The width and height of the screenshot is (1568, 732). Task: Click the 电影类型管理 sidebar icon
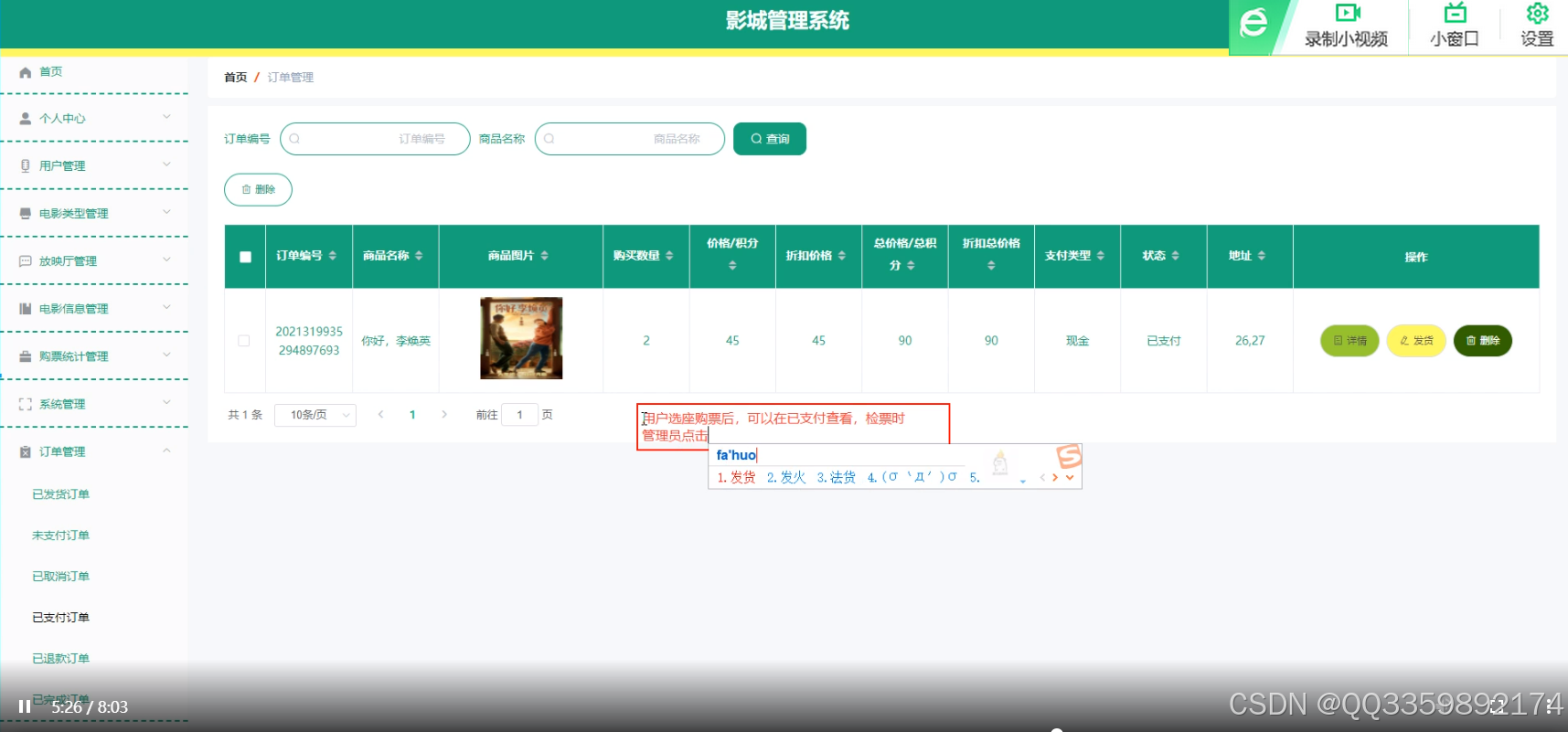(26, 214)
